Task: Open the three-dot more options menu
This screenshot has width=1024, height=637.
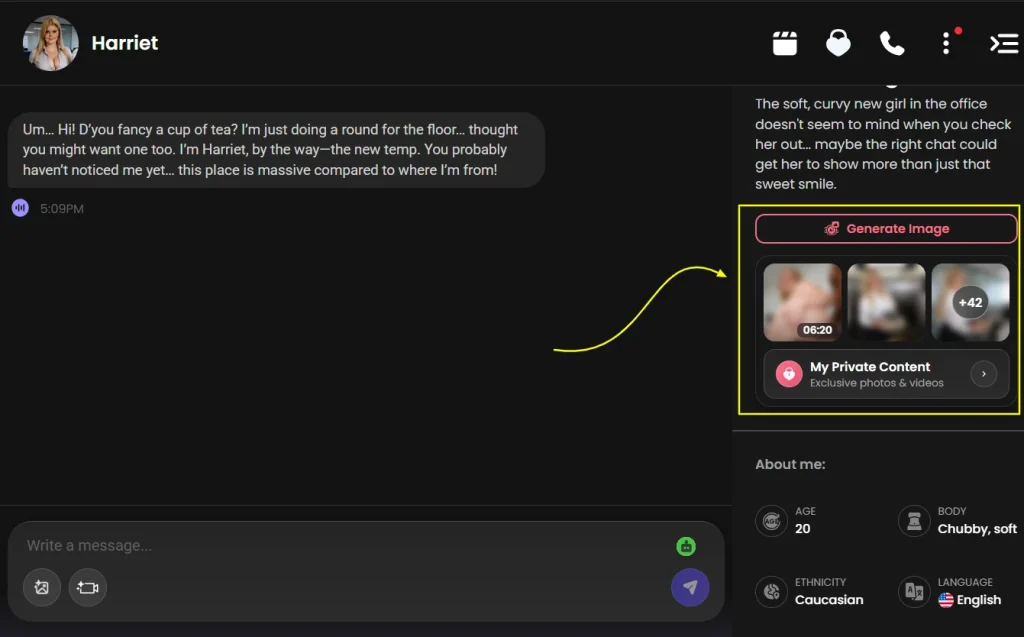Action: pos(946,43)
